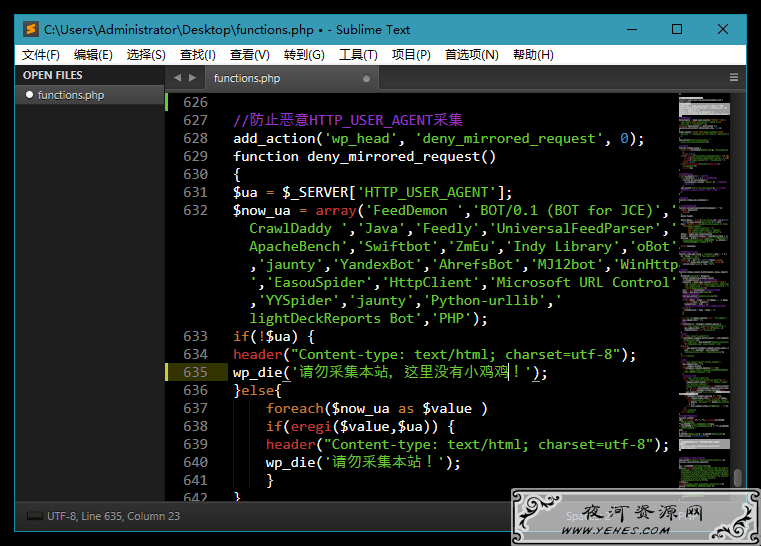Click the Sublime Text app icon in title bar
This screenshot has width=761, height=546.
tap(31, 30)
